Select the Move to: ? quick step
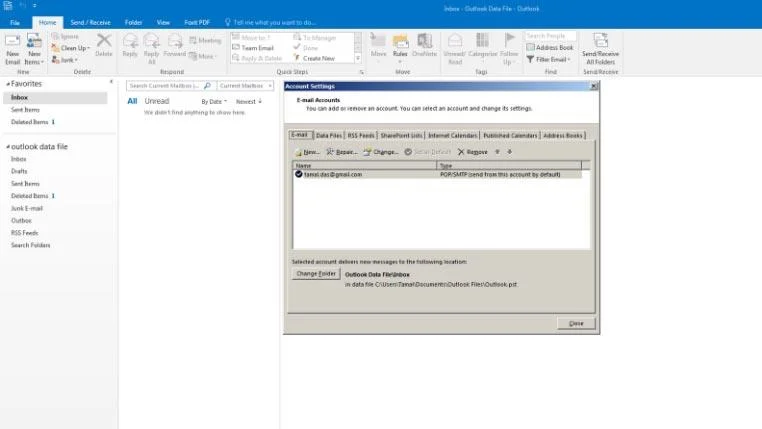Screen dimensions: 762x429 [x=252, y=37]
